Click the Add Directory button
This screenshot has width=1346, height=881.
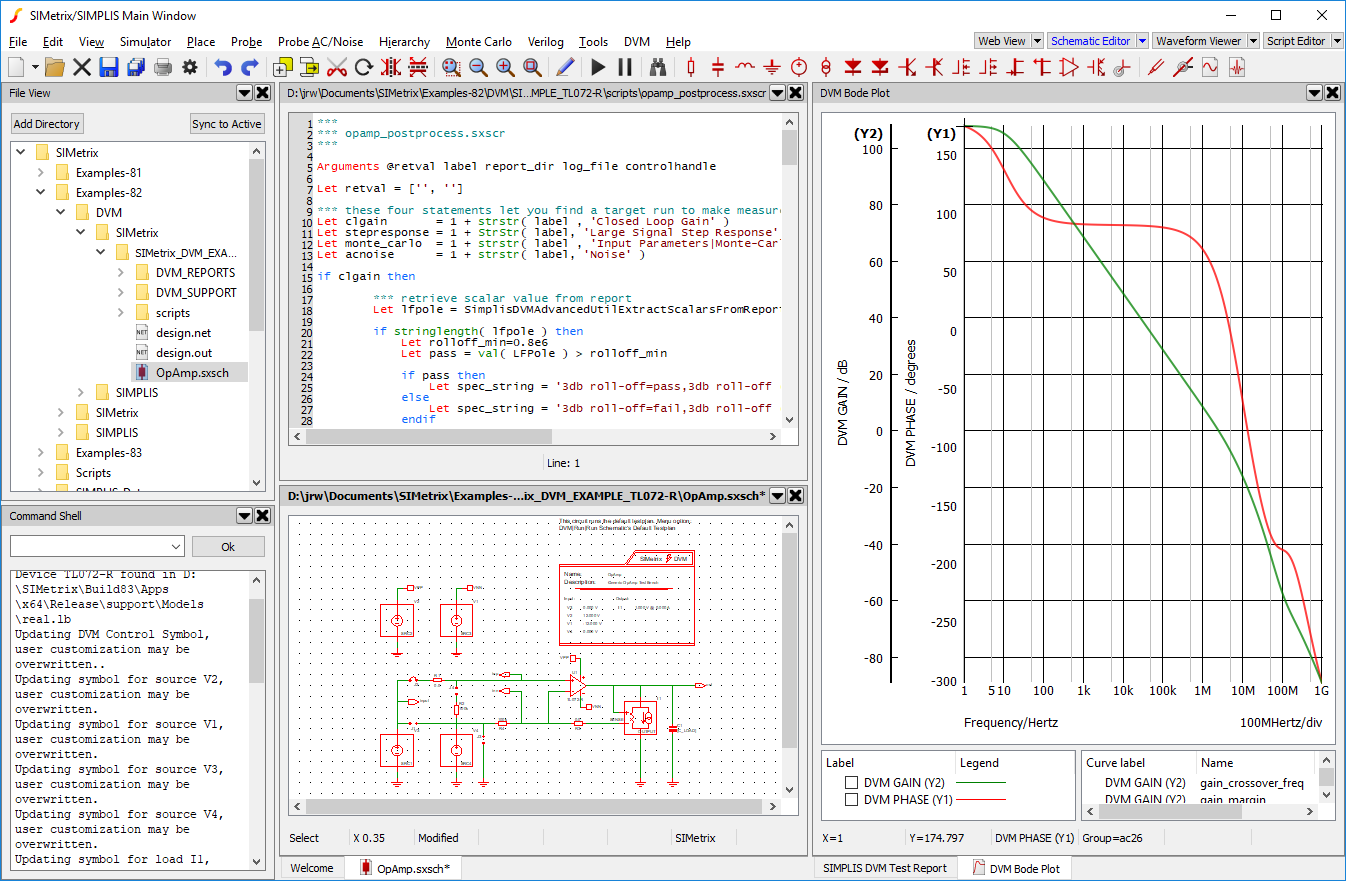click(47, 124)
